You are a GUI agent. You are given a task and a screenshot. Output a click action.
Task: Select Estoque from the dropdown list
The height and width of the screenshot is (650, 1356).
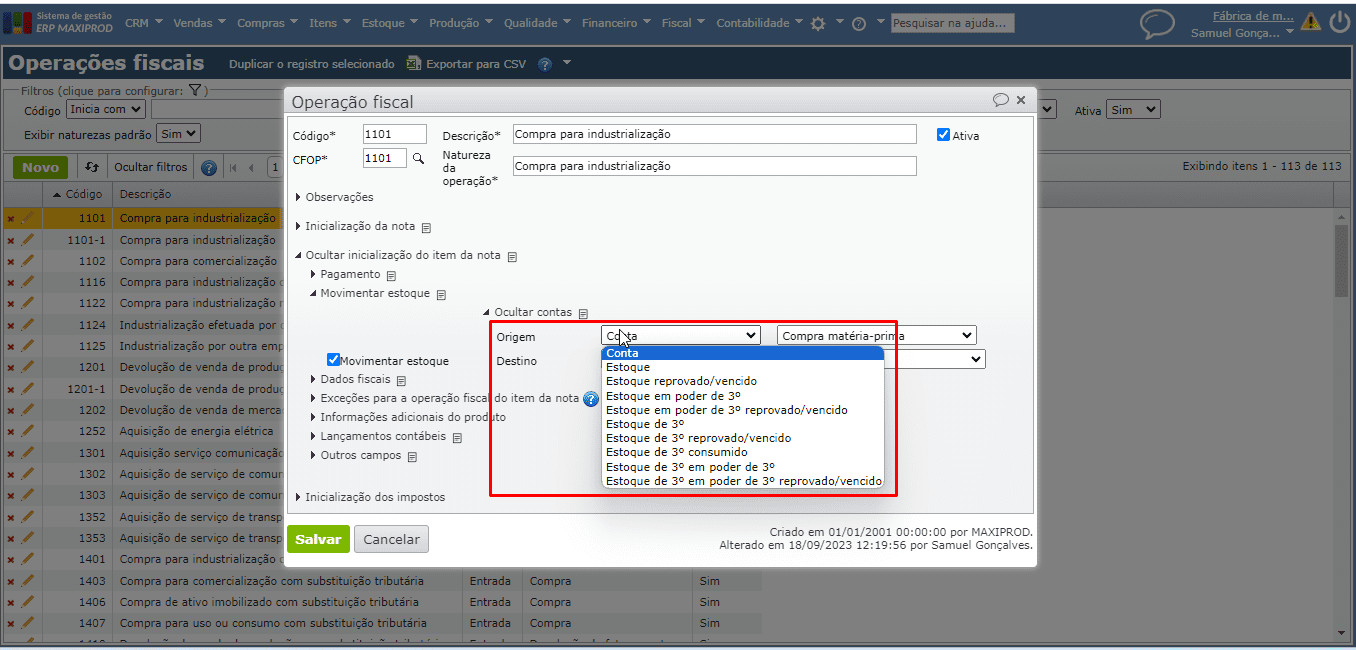[x=742, y=367]
